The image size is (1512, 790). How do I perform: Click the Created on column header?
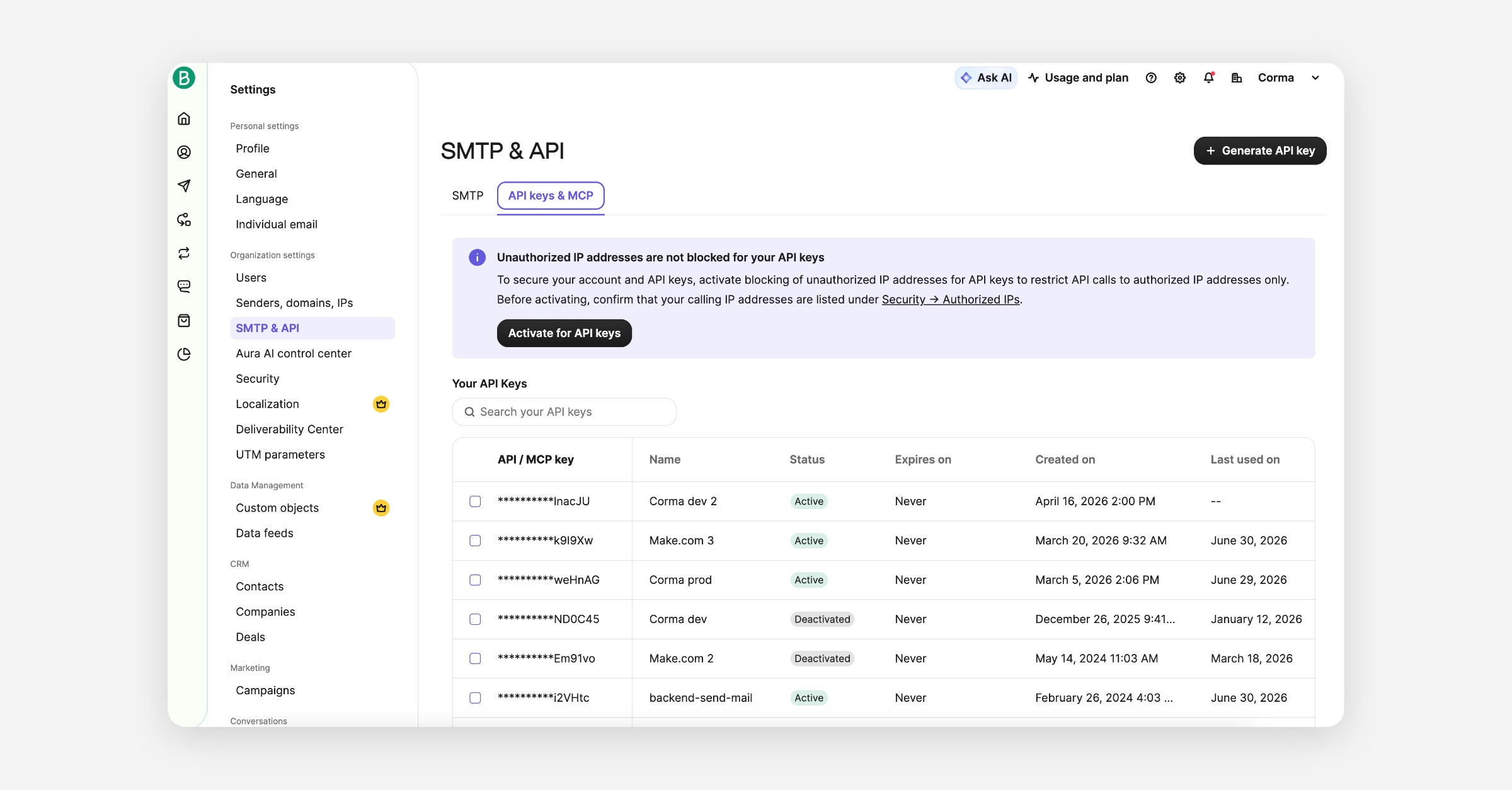click(1065, 460)
